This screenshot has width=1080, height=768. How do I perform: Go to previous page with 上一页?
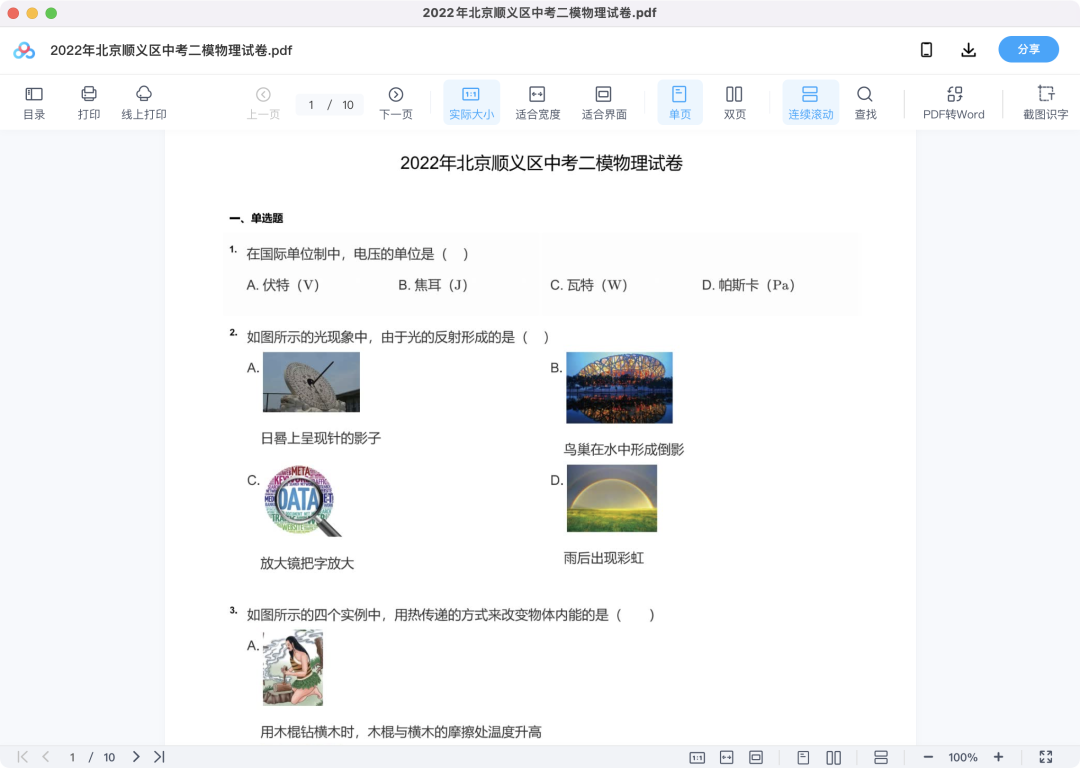coord(263,103)
